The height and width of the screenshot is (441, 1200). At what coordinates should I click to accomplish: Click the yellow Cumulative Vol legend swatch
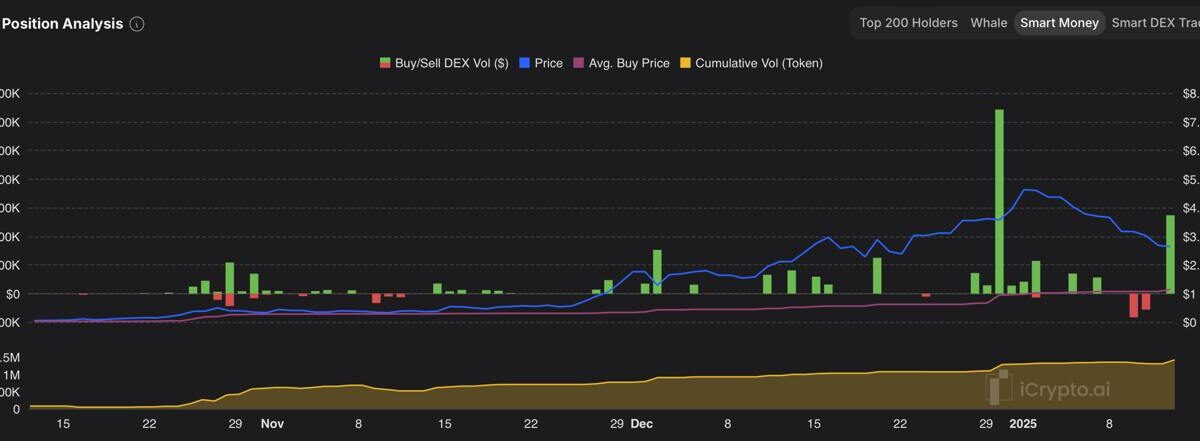(686, 63)
